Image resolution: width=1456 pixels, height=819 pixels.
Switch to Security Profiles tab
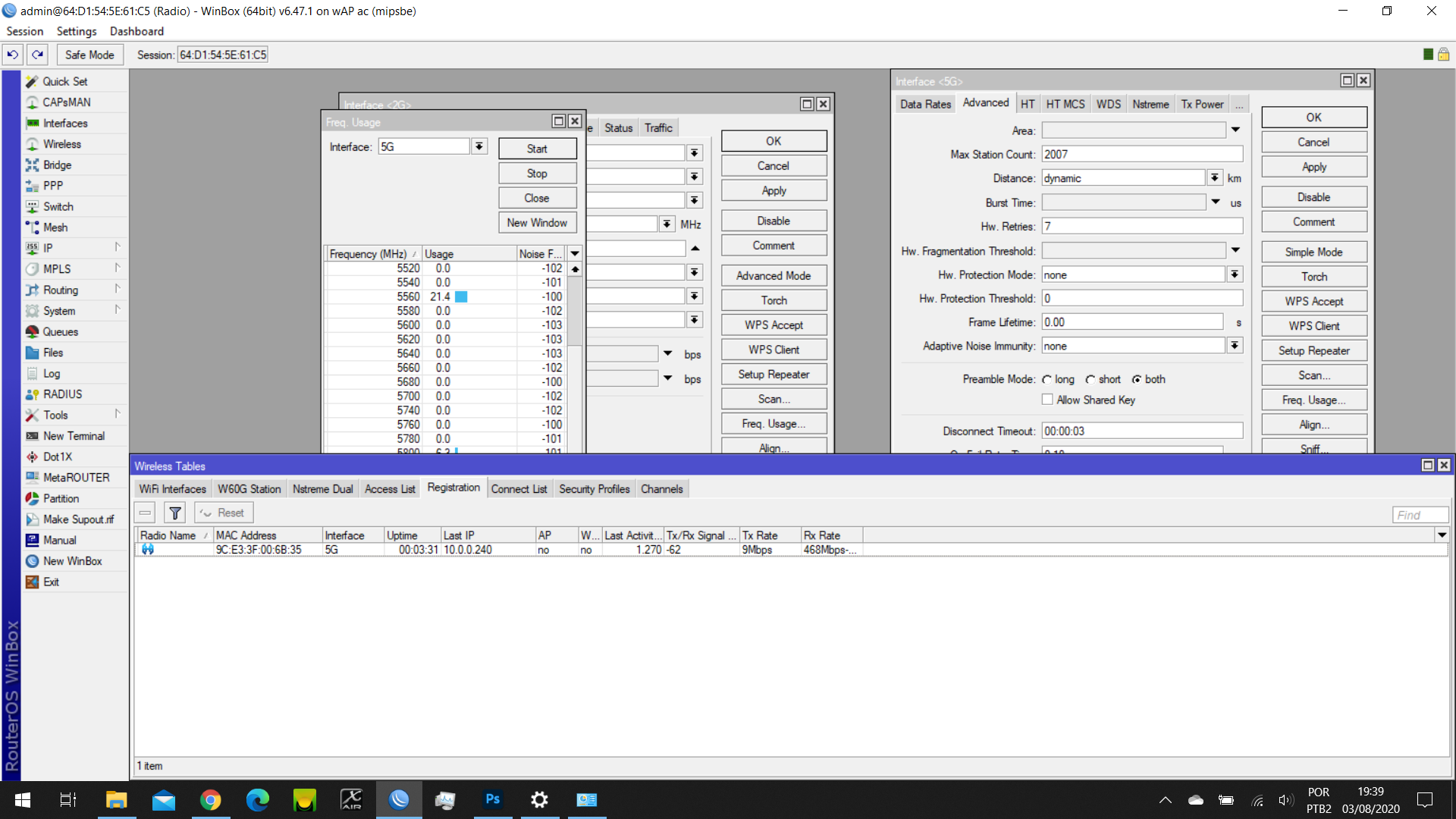595,489
